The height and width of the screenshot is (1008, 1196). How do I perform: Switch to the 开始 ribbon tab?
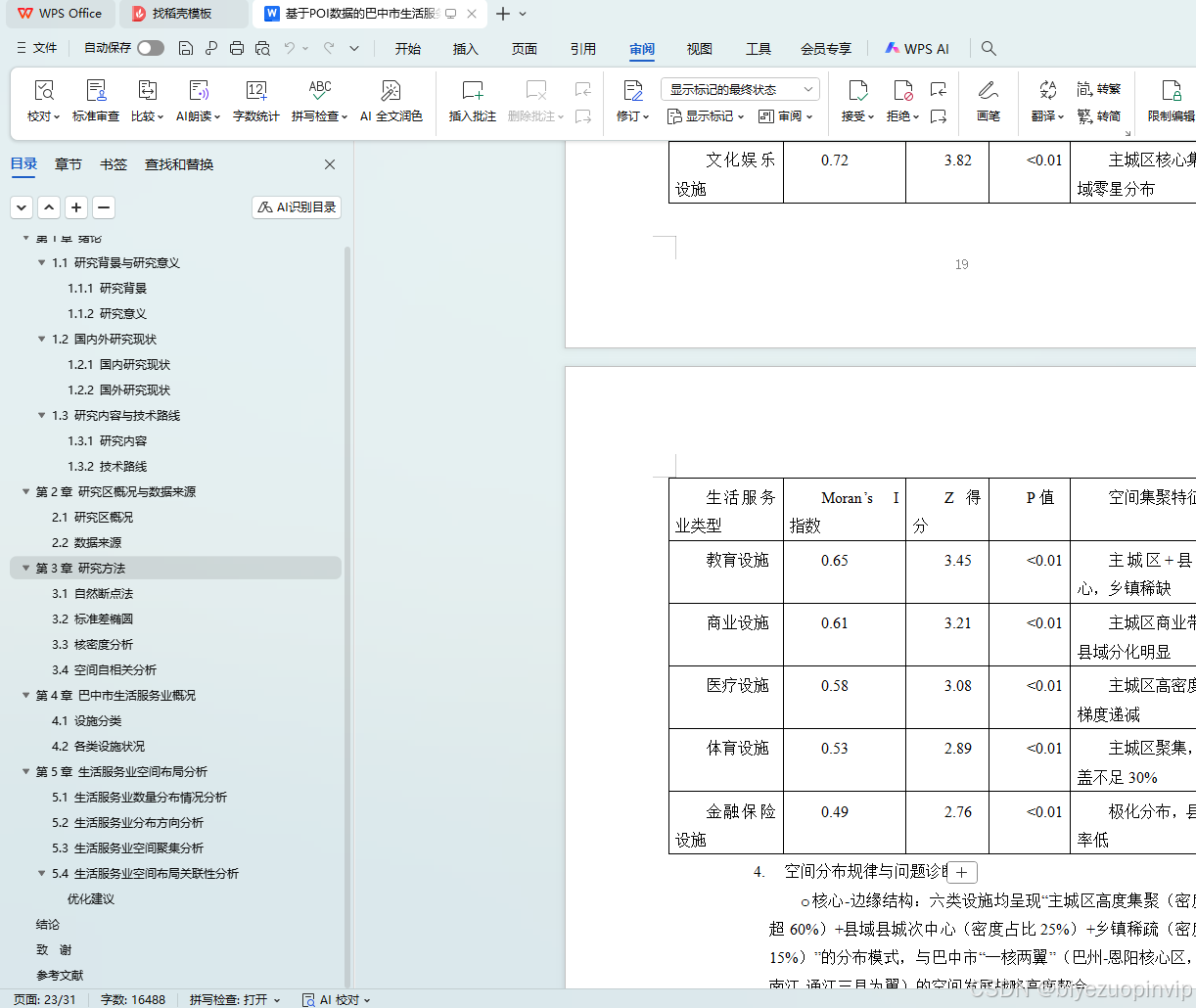tap(408, 49)
